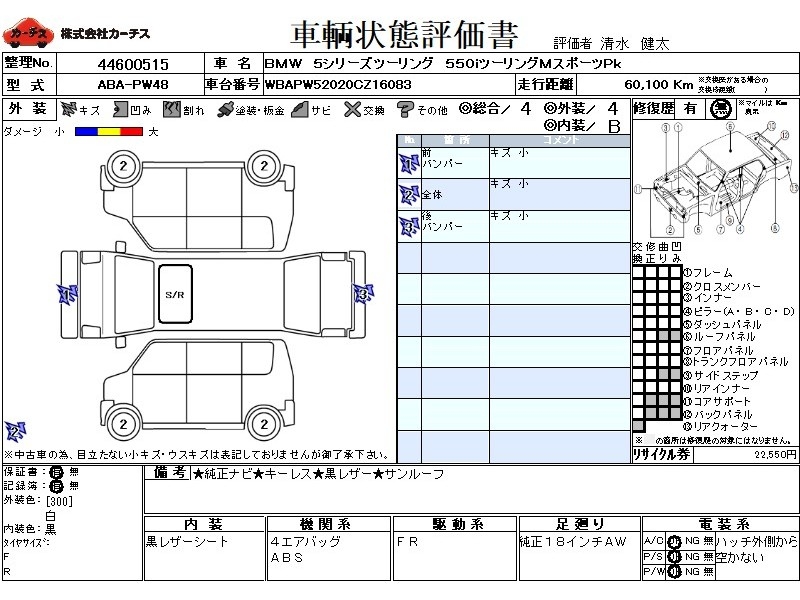The height and width of the screenshot is (600, 800).
Task: Click the その他 question mark legend icon
Action: coord(405,110)
